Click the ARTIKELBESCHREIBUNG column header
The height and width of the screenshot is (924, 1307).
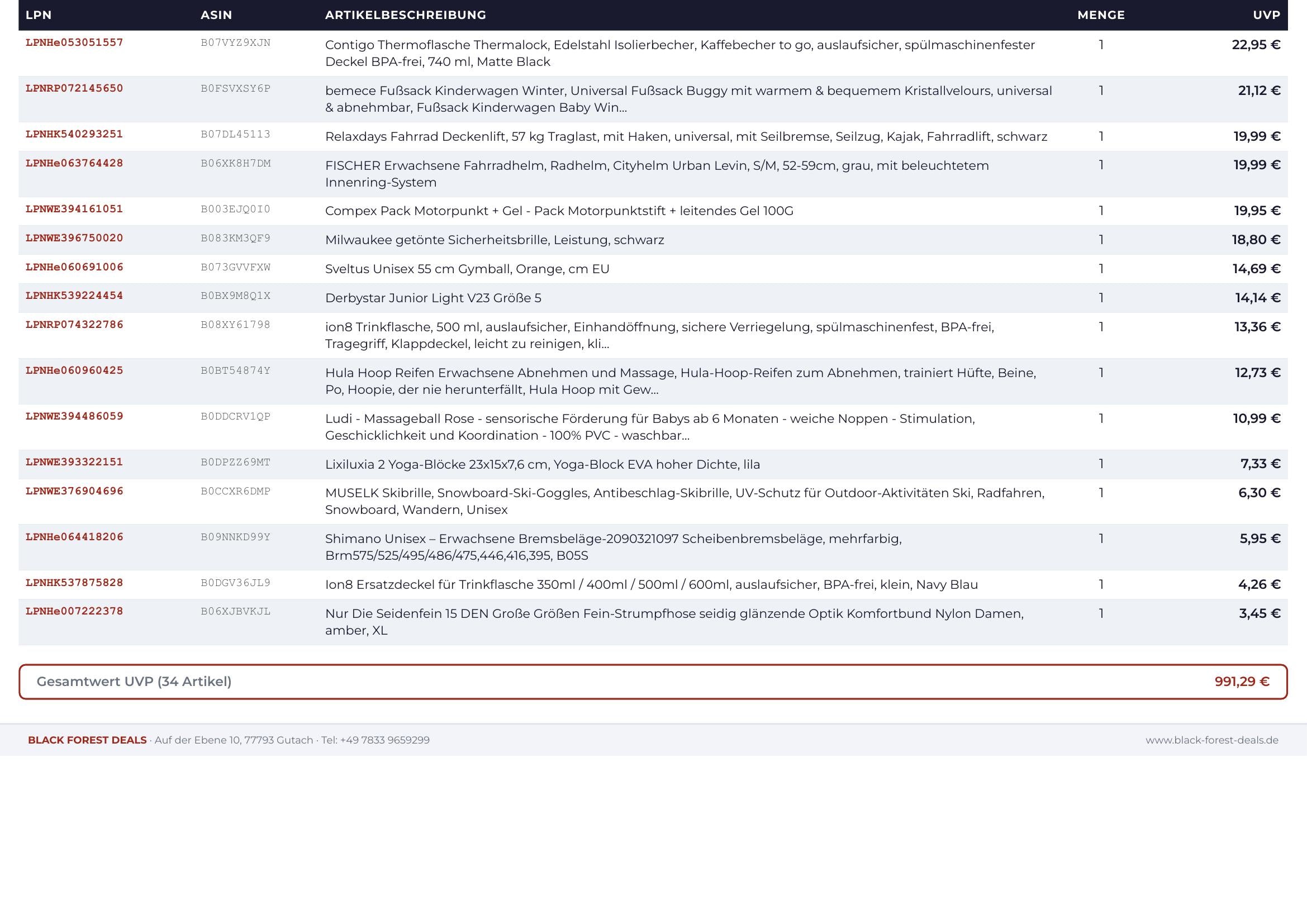click(x=405, y=15)
